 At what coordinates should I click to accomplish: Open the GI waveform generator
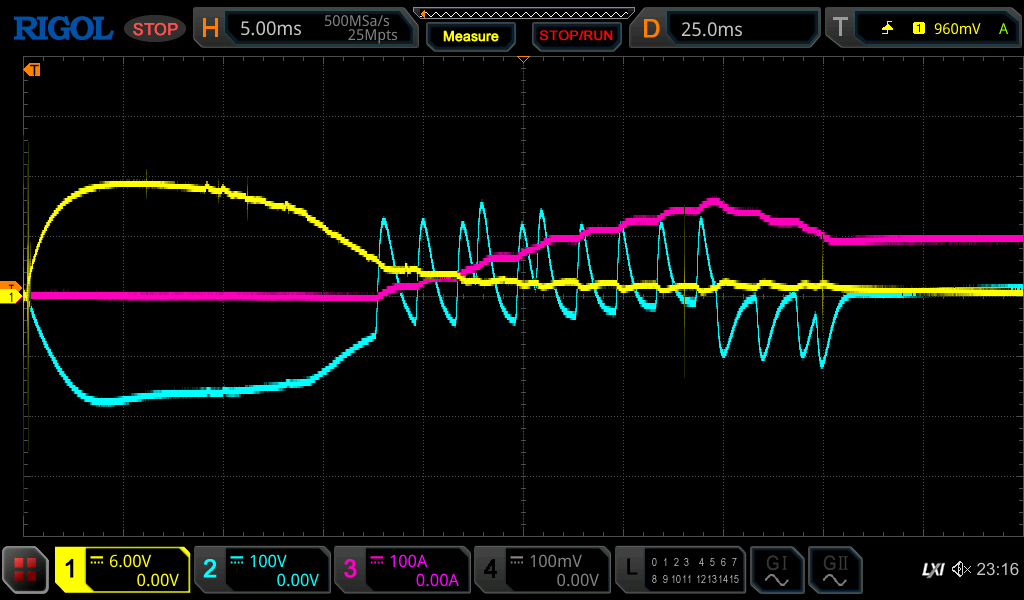tap(776, 570)
